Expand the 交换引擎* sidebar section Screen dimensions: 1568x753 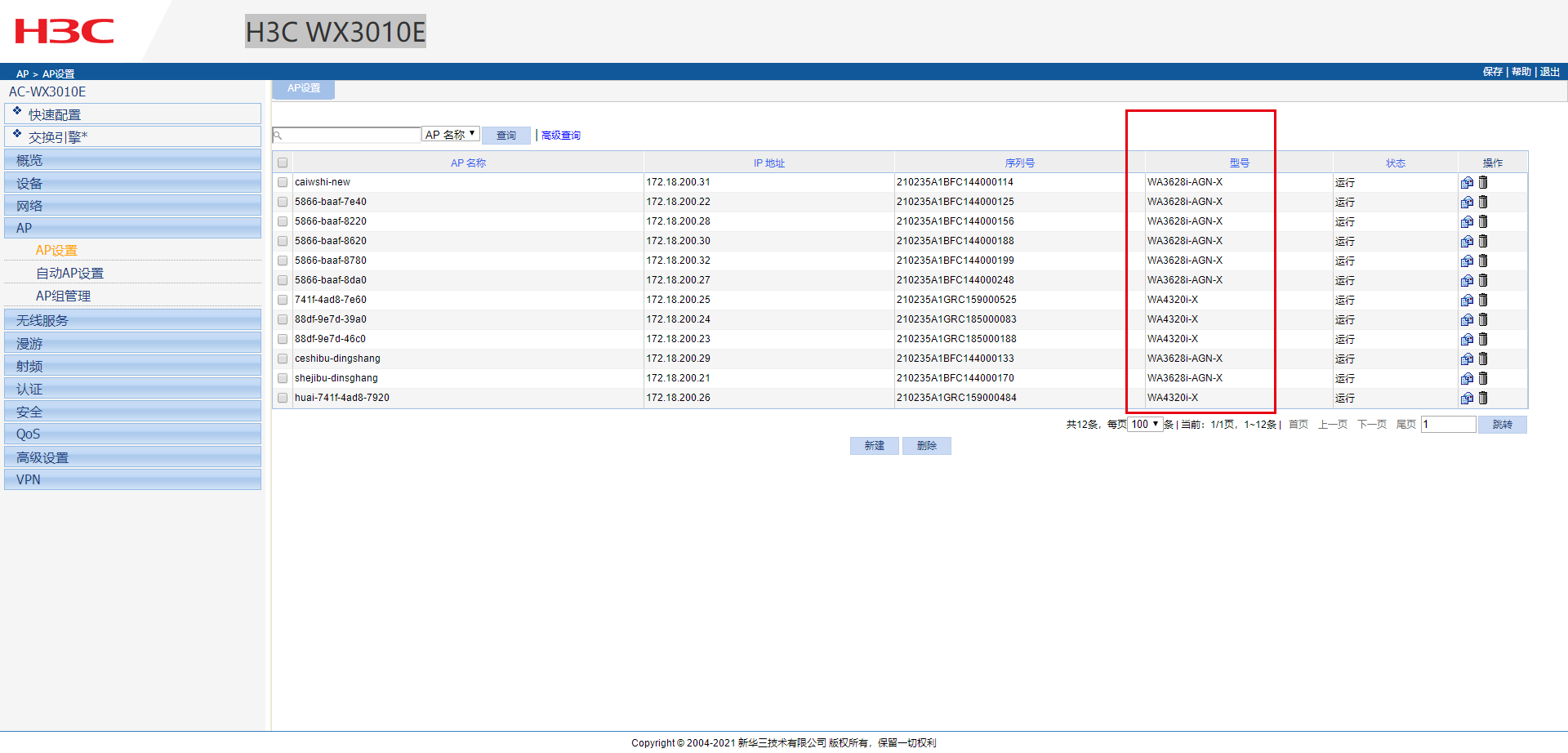pyautogui.click(x=133, y=136)
